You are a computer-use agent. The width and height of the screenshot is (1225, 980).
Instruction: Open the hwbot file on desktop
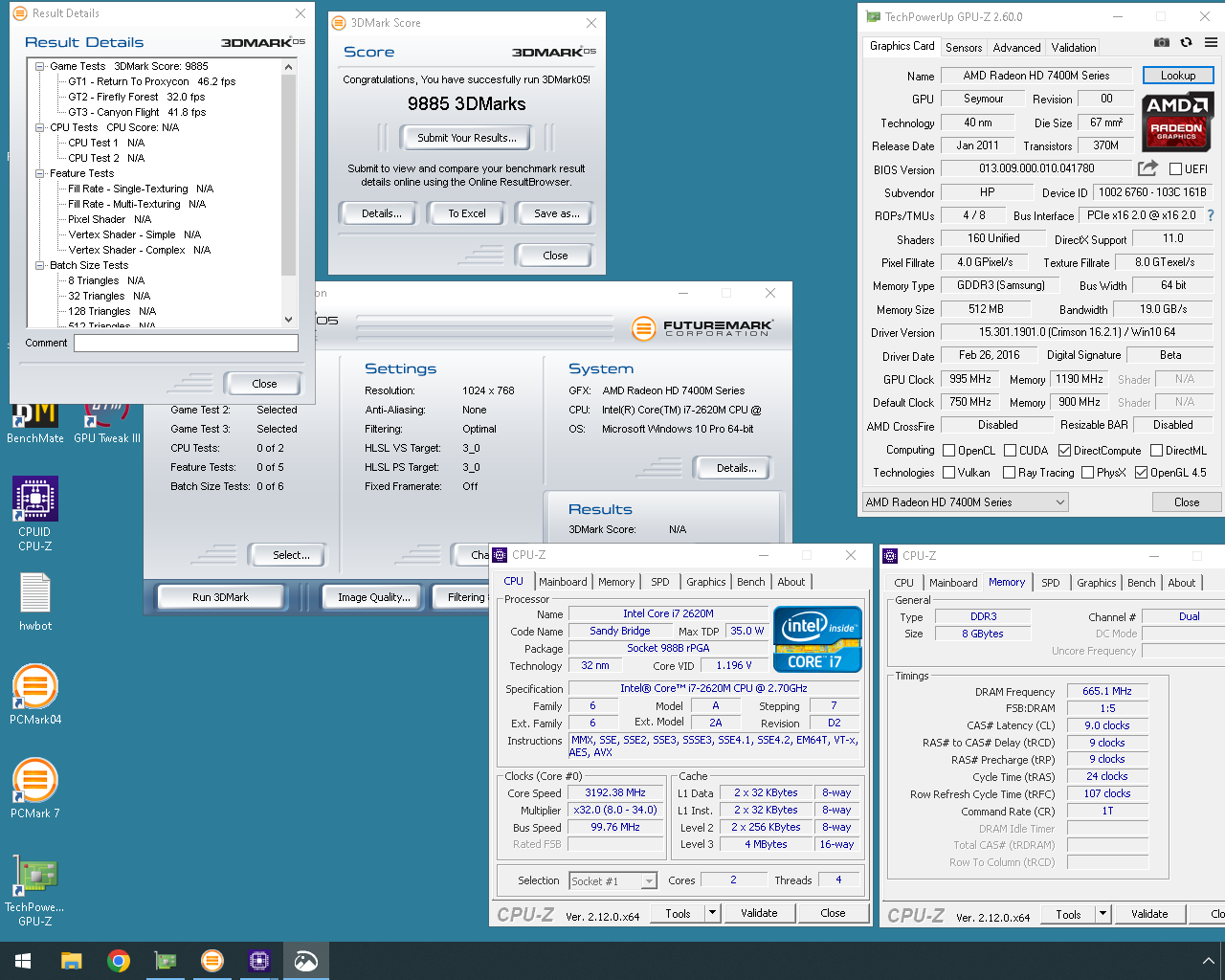[x=35, y=602]
